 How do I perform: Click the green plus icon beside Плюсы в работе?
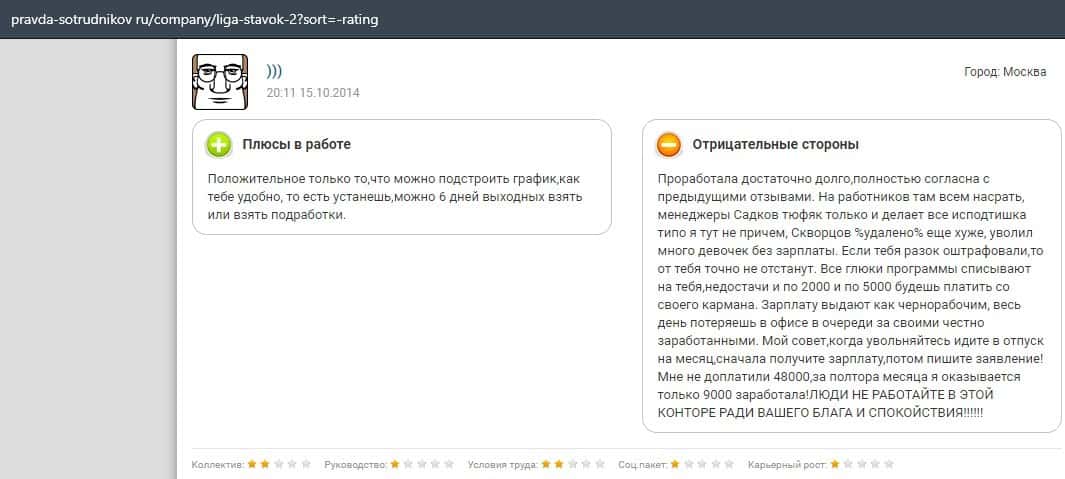[219, 145]
